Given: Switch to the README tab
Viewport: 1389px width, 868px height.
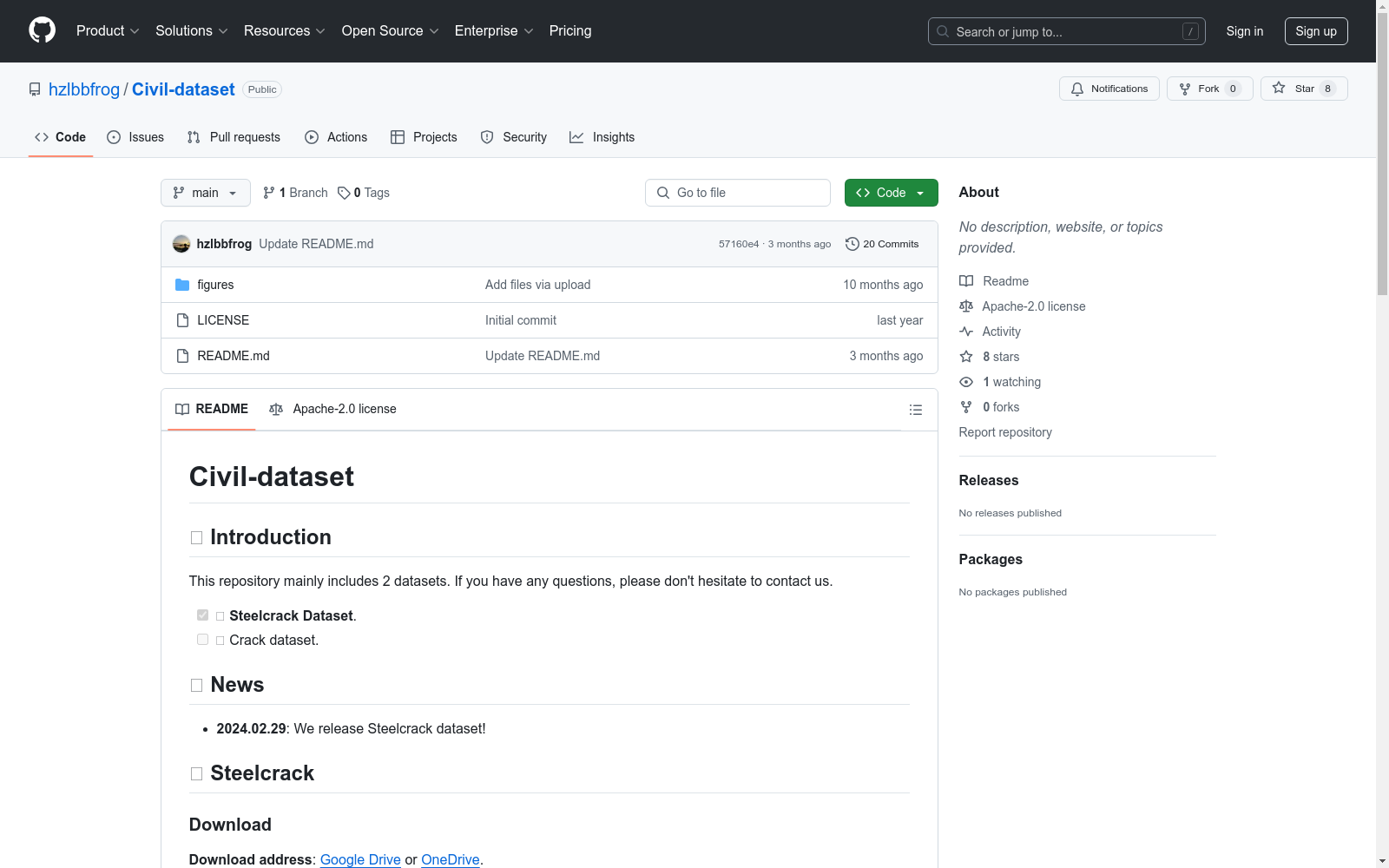Looking at the screenshot, I should pos(212,409).
